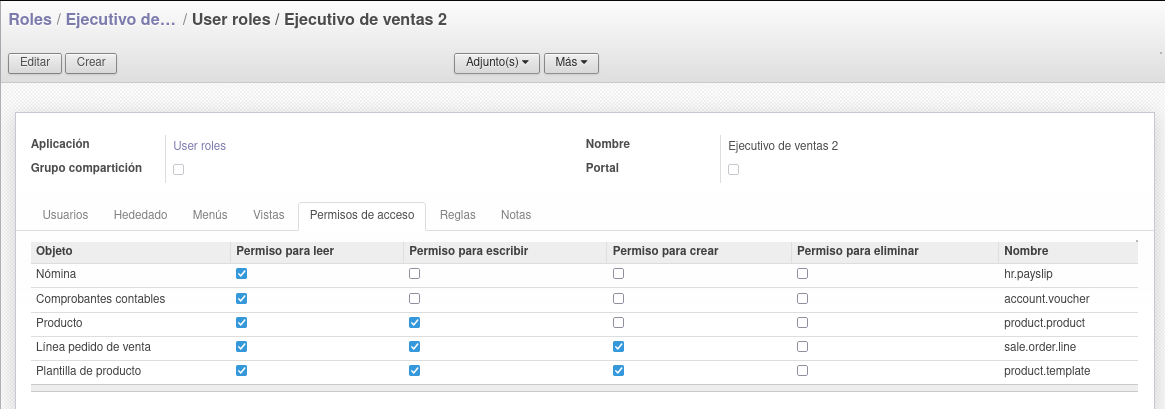Go to Roles breadcrumb link
The width and height of the screenshot is (1165, 409).
[30, 19]
